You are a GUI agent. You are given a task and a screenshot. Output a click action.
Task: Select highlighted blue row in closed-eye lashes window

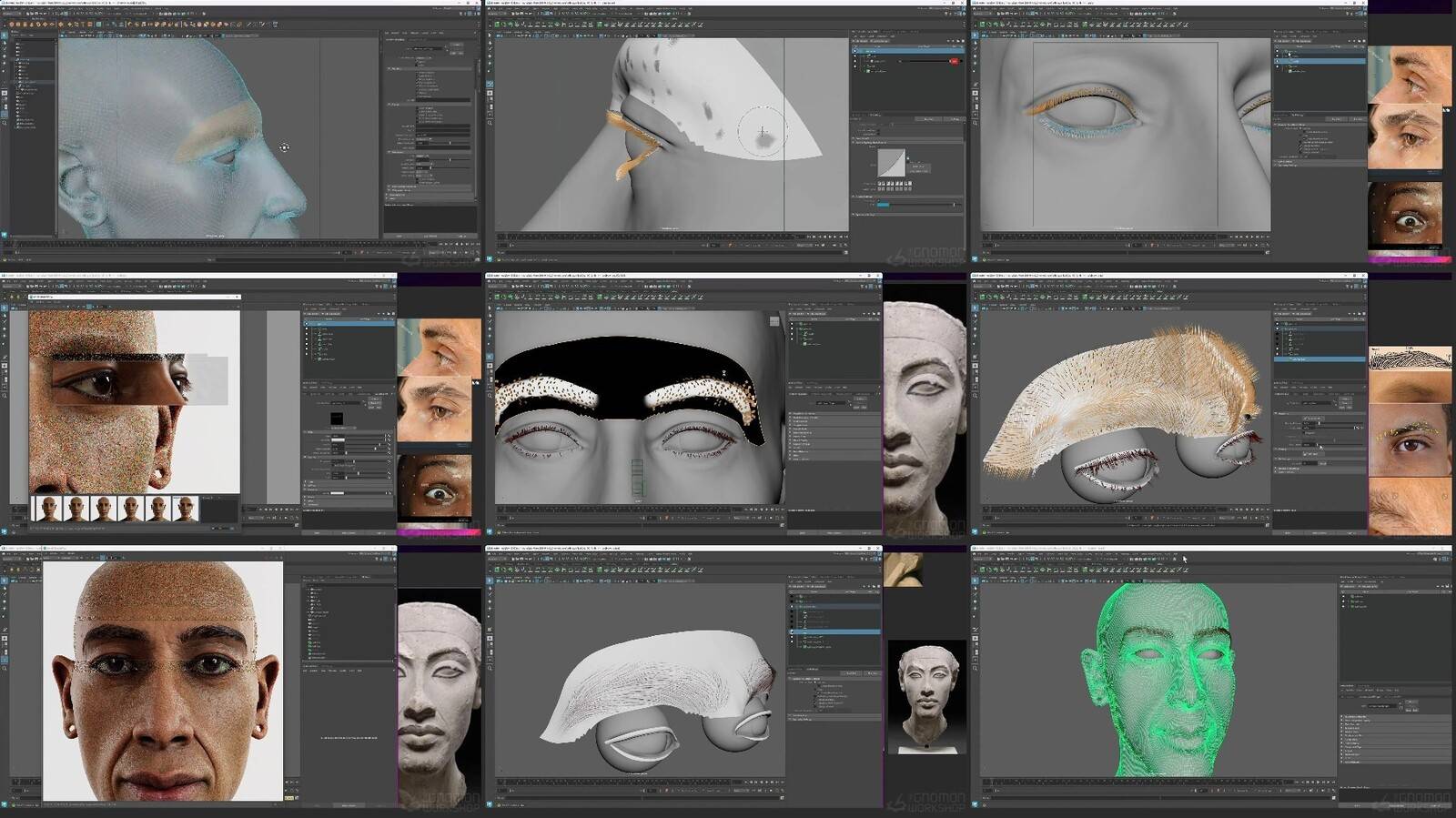(1320, 61)
